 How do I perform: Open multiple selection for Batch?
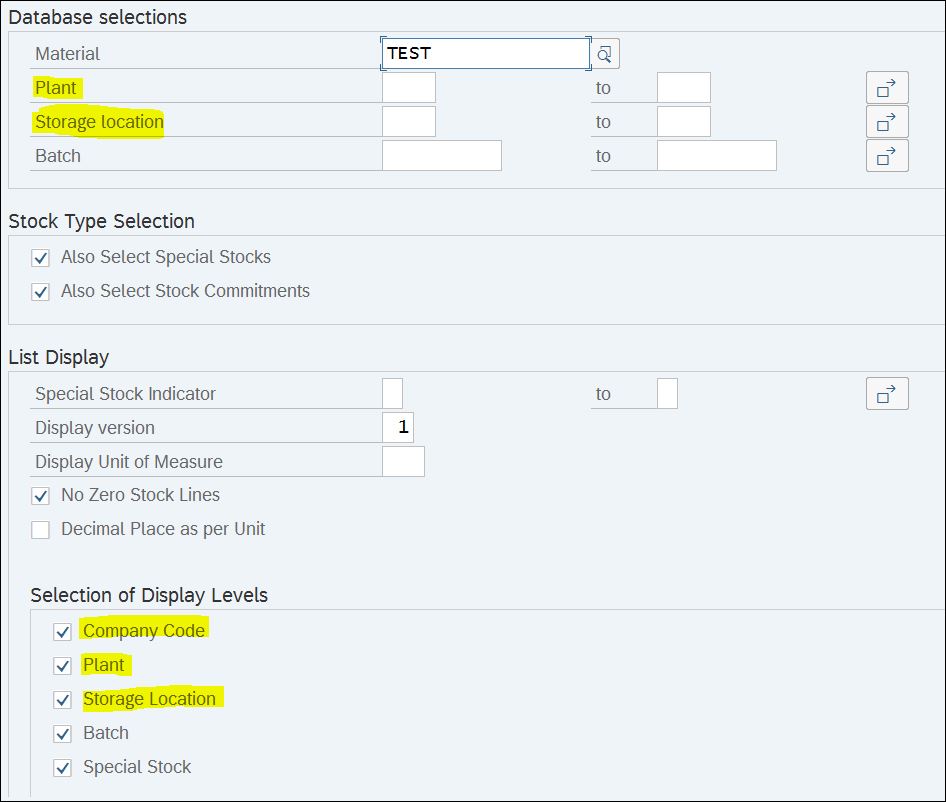887,156
